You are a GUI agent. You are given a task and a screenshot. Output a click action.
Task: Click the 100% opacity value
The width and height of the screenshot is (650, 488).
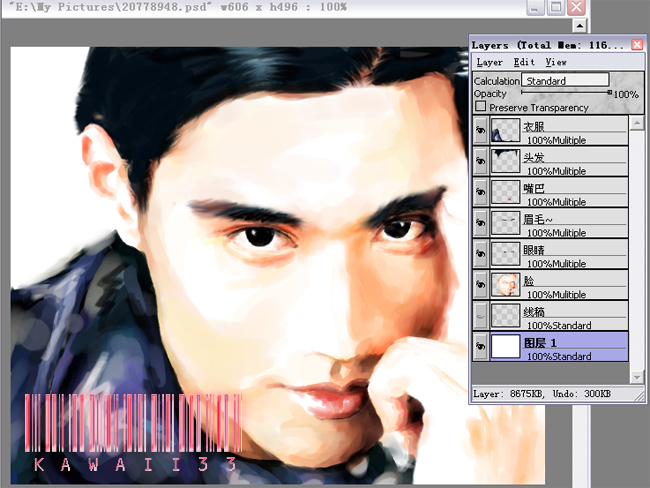[626, 95]
